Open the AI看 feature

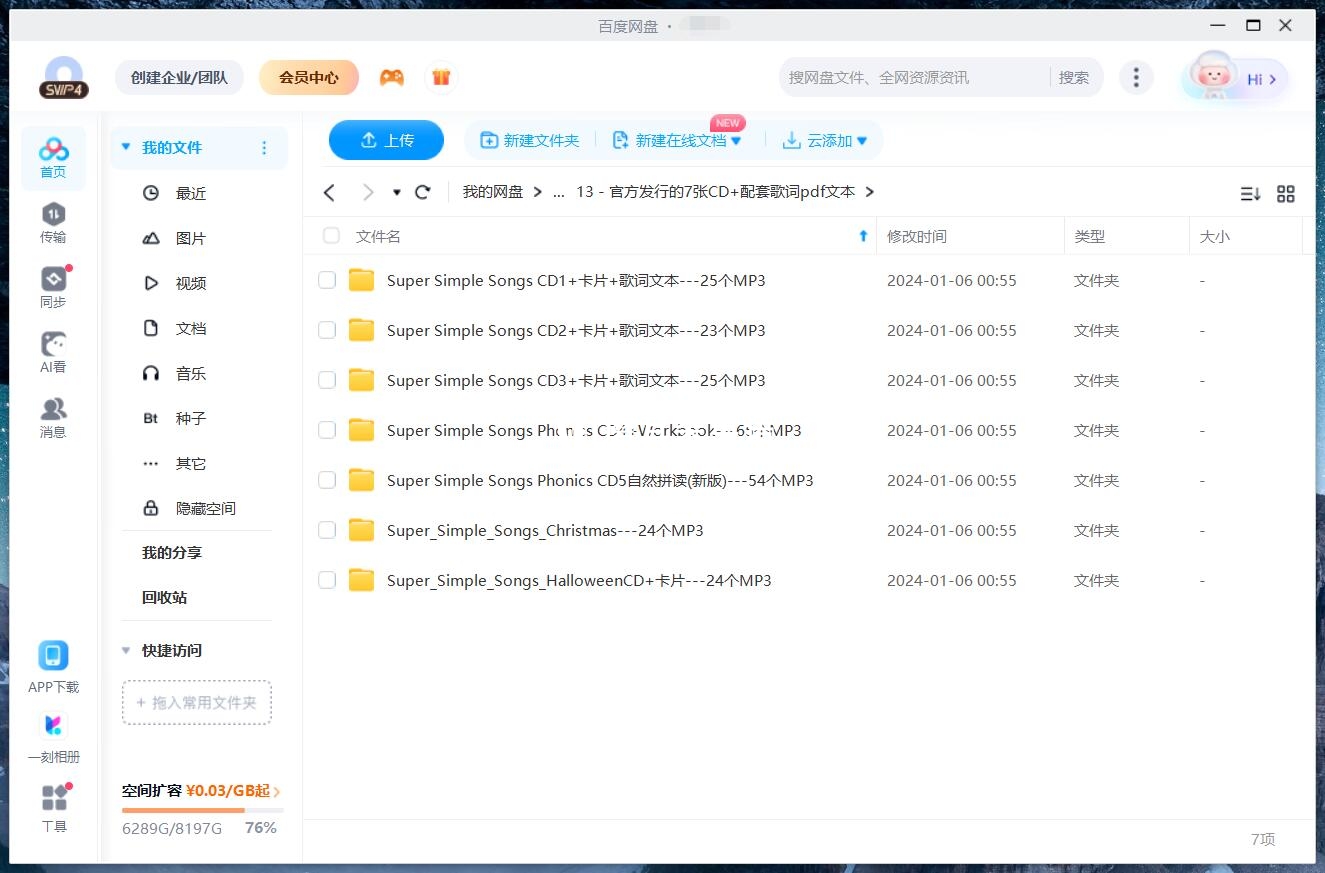coord(53,352)
